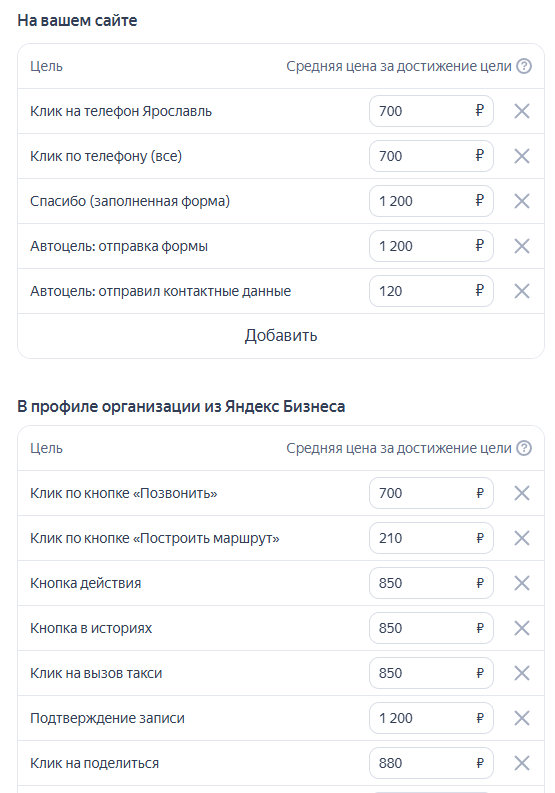Remove the «Клик на телефон Ярославль» goal
This screenshot has height=793, width=555.
pyautogui.click(x=522, y=111)
